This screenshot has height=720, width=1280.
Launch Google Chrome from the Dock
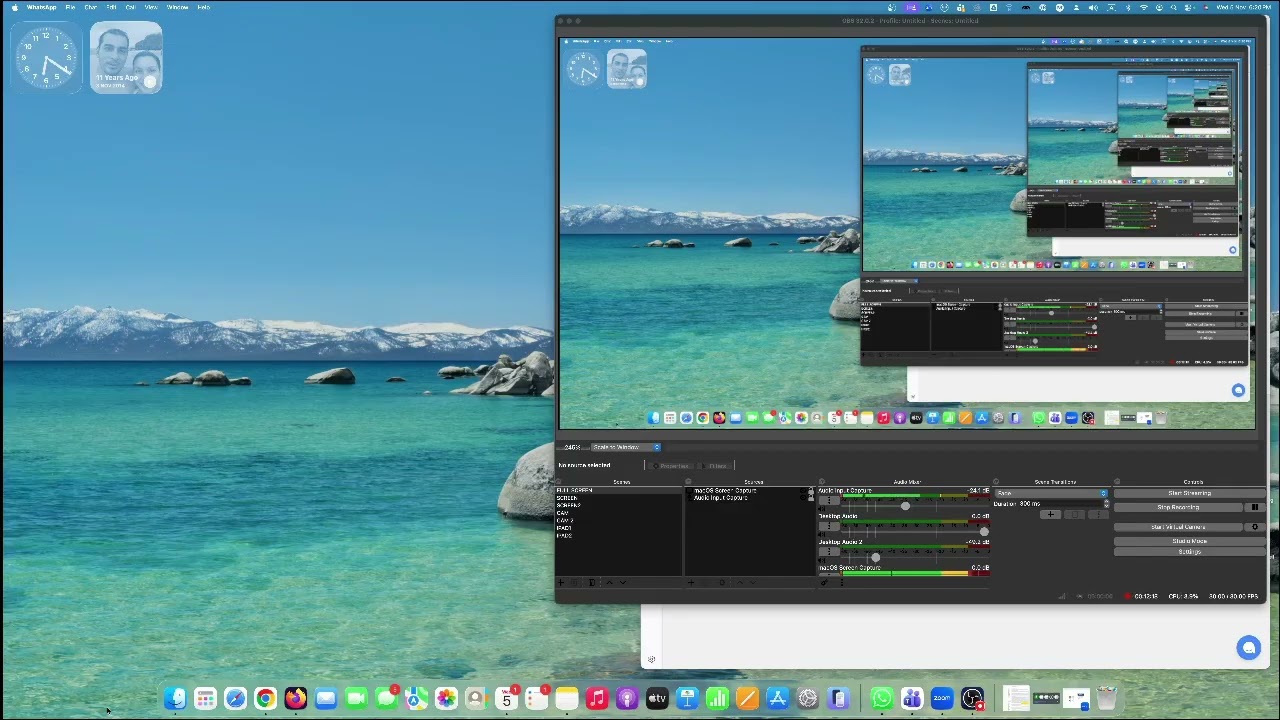(265, 698)
